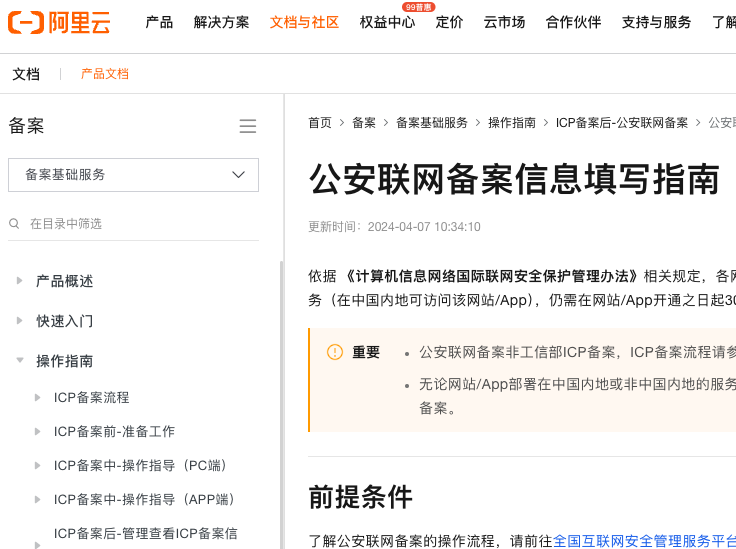Open the 文档与社区 menu
Screen dimensions: 736x549
[x=304, y=22]
